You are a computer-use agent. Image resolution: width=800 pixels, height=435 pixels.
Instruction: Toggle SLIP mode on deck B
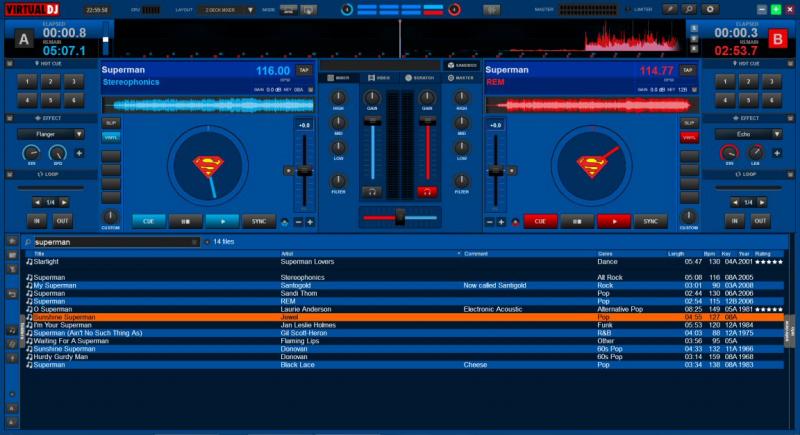click(689, 123)
